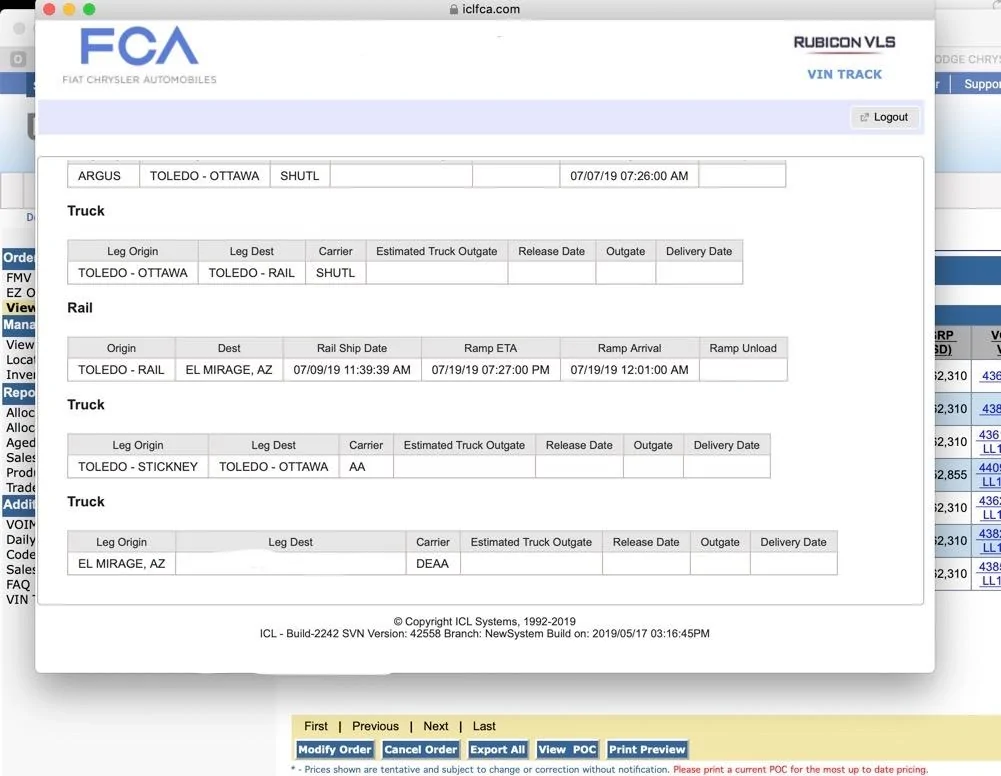The height and width of the screenshot is (776, 1001).
Task: Go to Next page link
Action: [435, 726]
